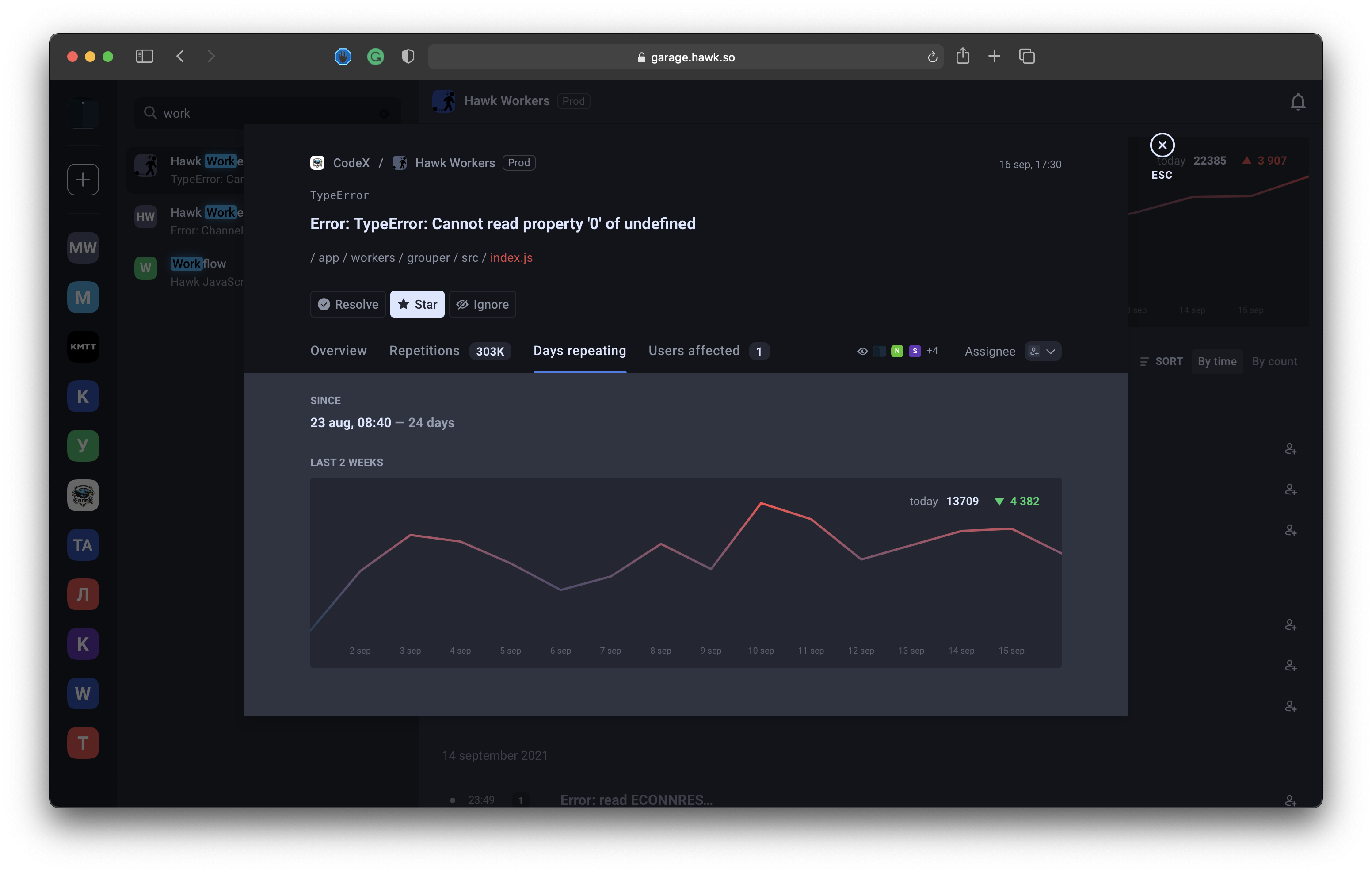Click the eye viewers icon
Viewport: 1372px width, 873px height.
point(862,351)
